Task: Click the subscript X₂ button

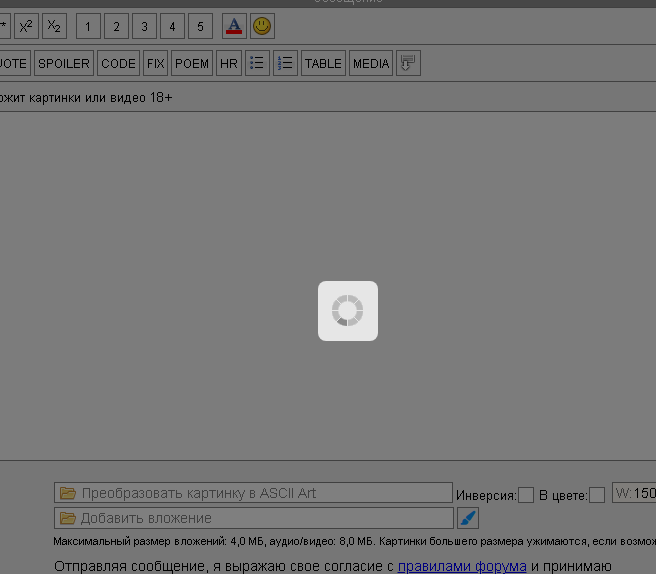Action: (54, 27)
